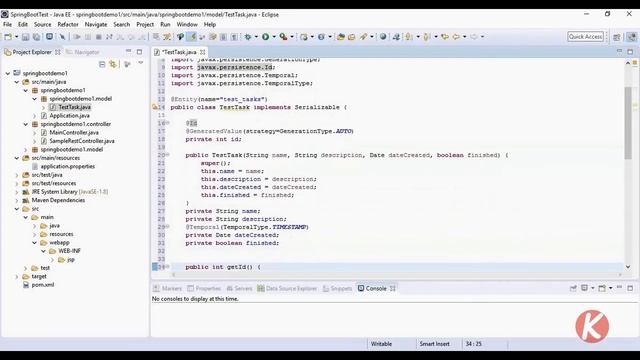Toggle Mark Occurrences toolbar button
Viewport: 640px width, 360px height.
click(191, 37)
